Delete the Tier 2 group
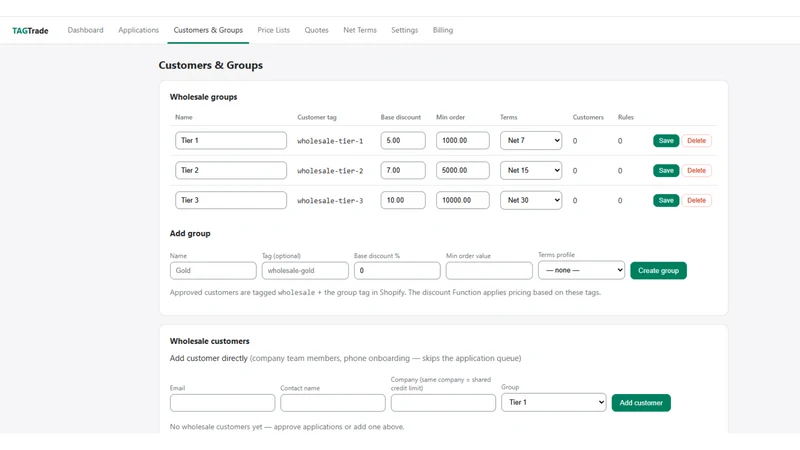Viewport: 800px width, 450px height. [696, 170]
